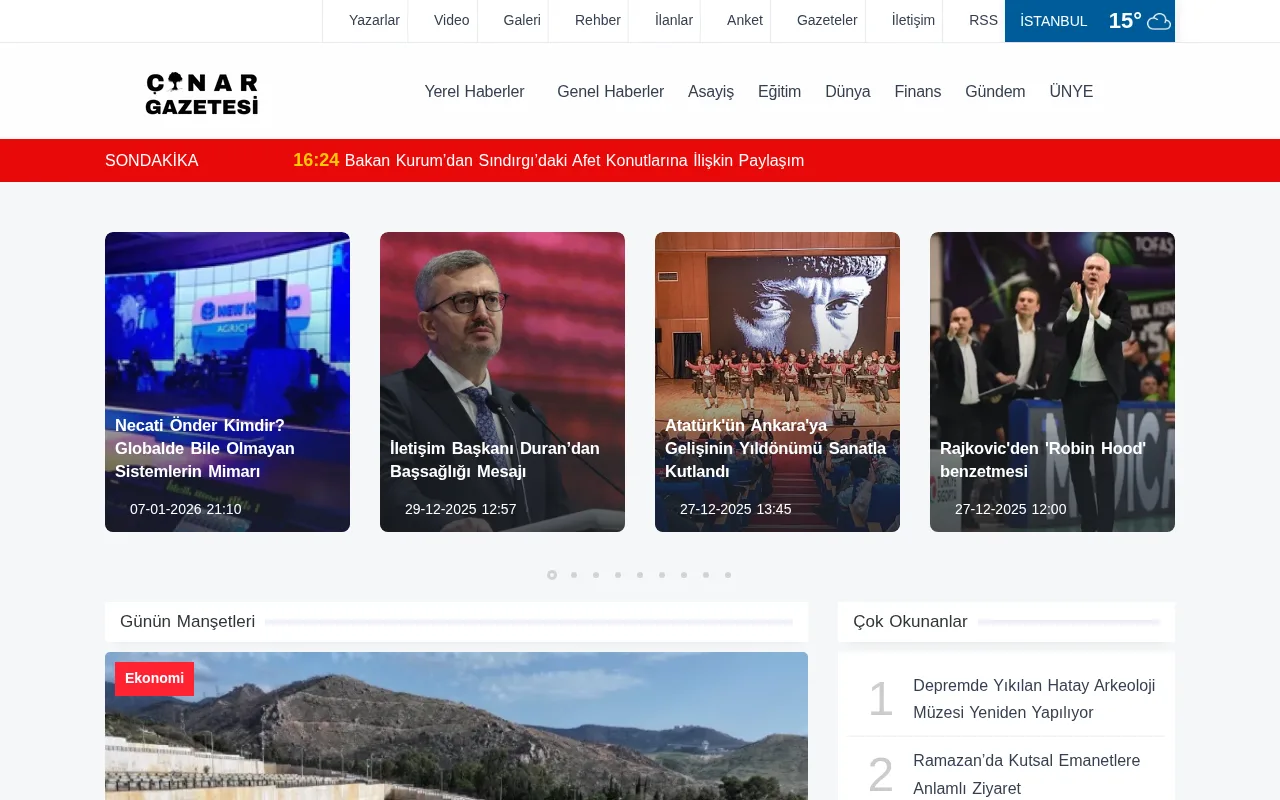Image resolution: width=1280 pixels, height=800 pixels.
Task: Open the Rehber page
Action: click(597, 20)
